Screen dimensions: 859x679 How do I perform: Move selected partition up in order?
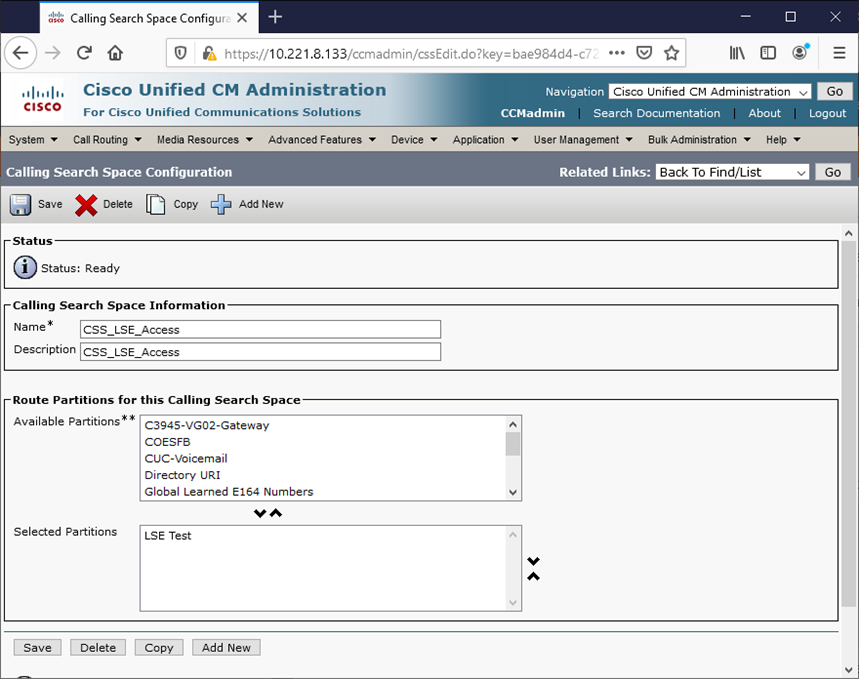click(534, 577)
